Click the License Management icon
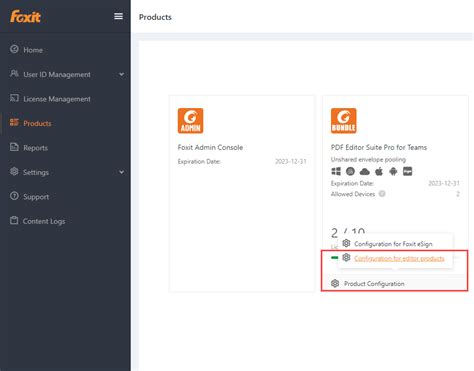 [x=14, y=98]
